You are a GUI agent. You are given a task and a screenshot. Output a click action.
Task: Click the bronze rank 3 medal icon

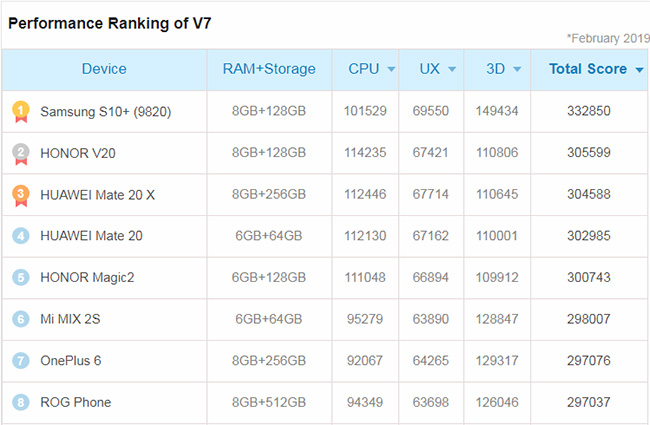point(21,195)
